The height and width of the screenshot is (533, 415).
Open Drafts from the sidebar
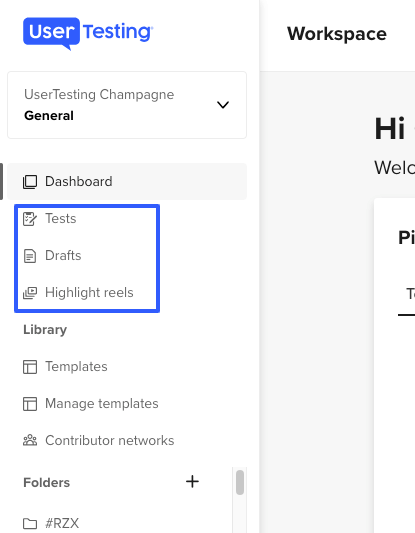[x=63, y=256]
